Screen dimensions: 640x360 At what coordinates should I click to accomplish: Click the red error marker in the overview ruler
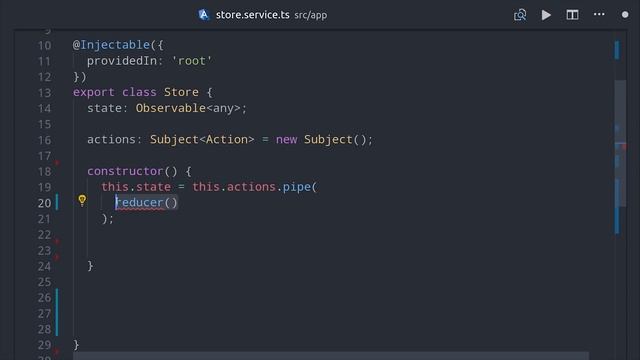click(x=624, y=146)
